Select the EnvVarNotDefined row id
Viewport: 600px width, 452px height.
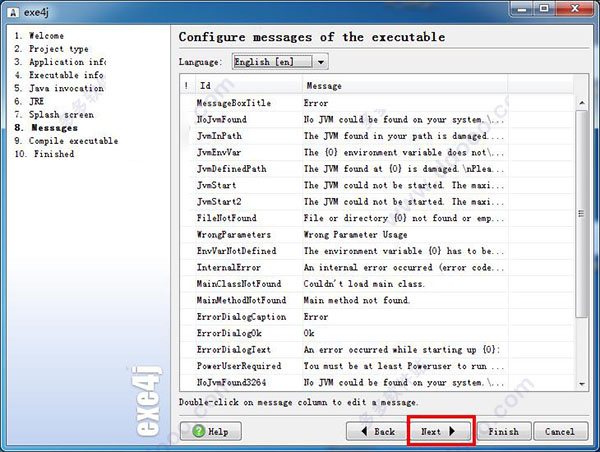(236, 251)
